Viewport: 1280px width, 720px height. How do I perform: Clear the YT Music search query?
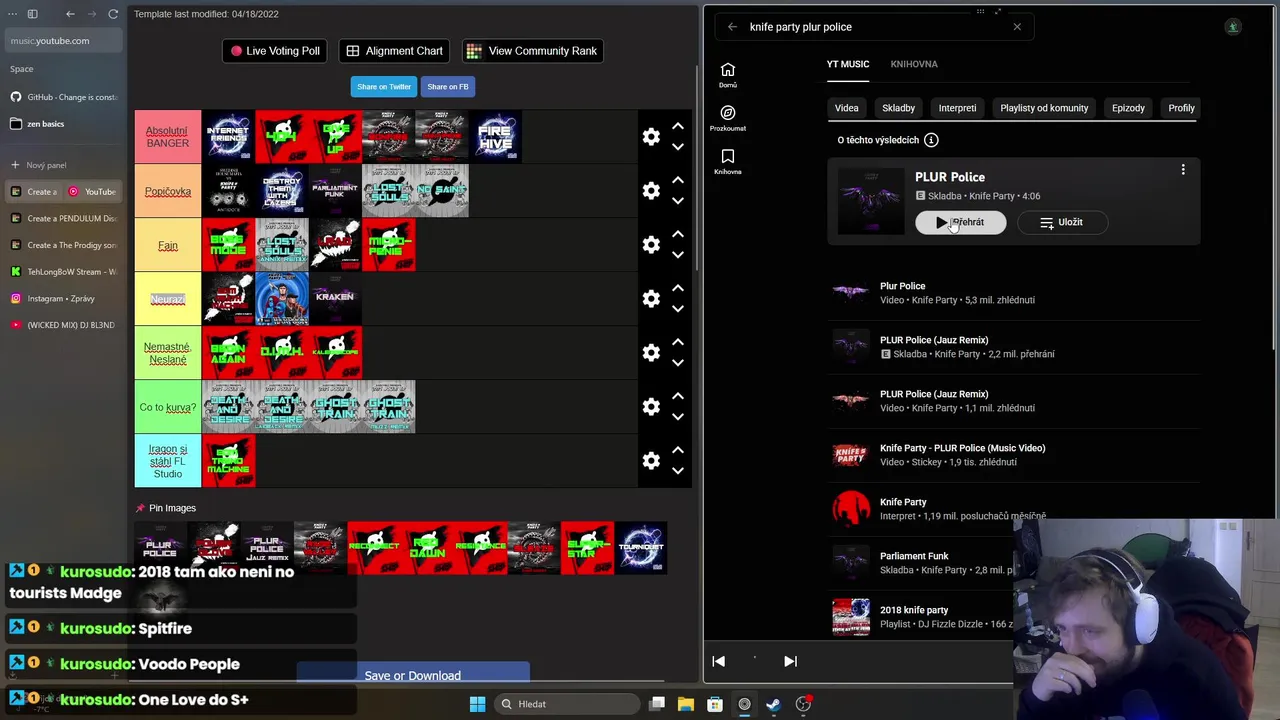pyautogui.click(x=1017, y=27)
